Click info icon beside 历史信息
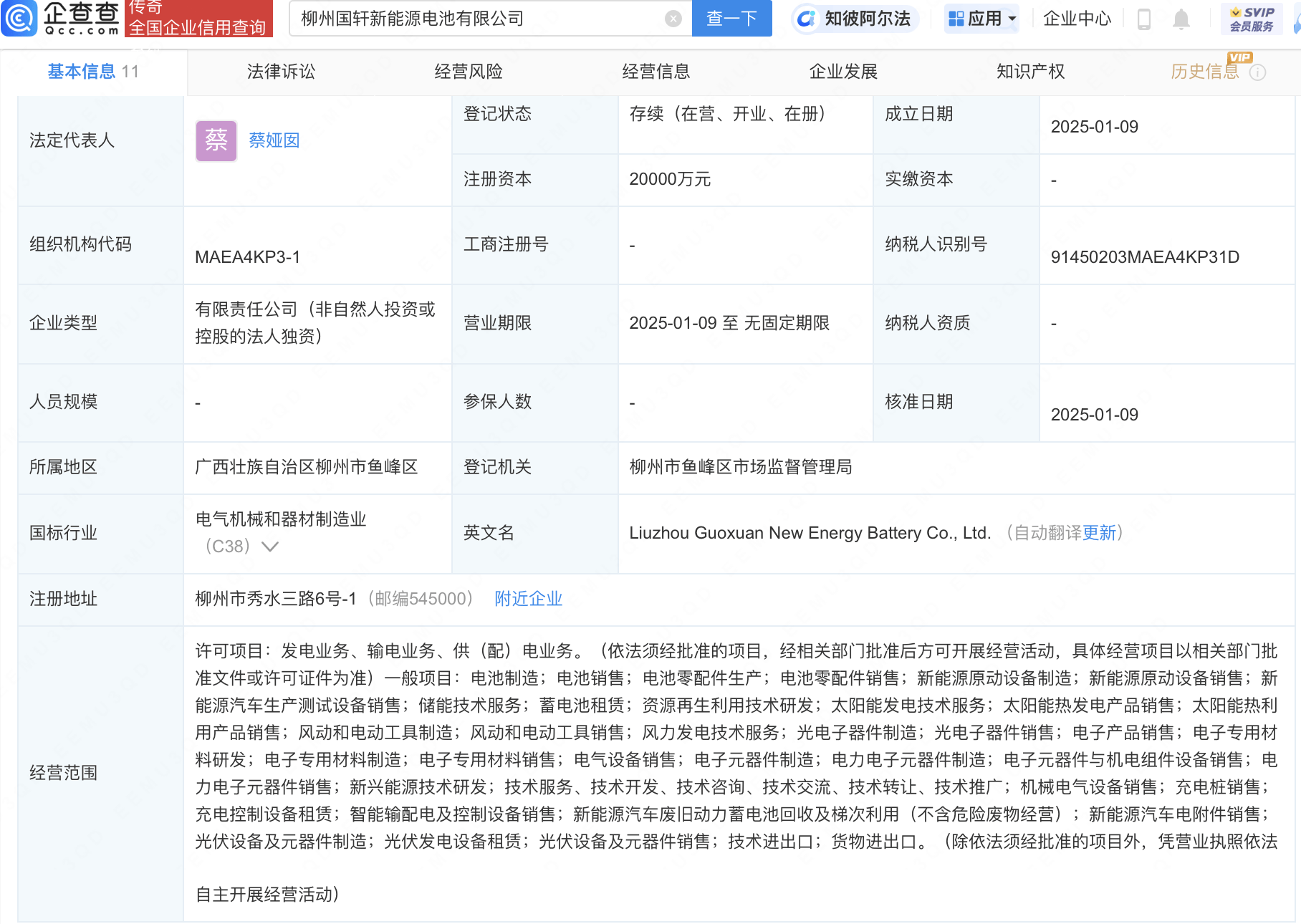This screenshot has height=924, width=1301. coord(1257,72)
